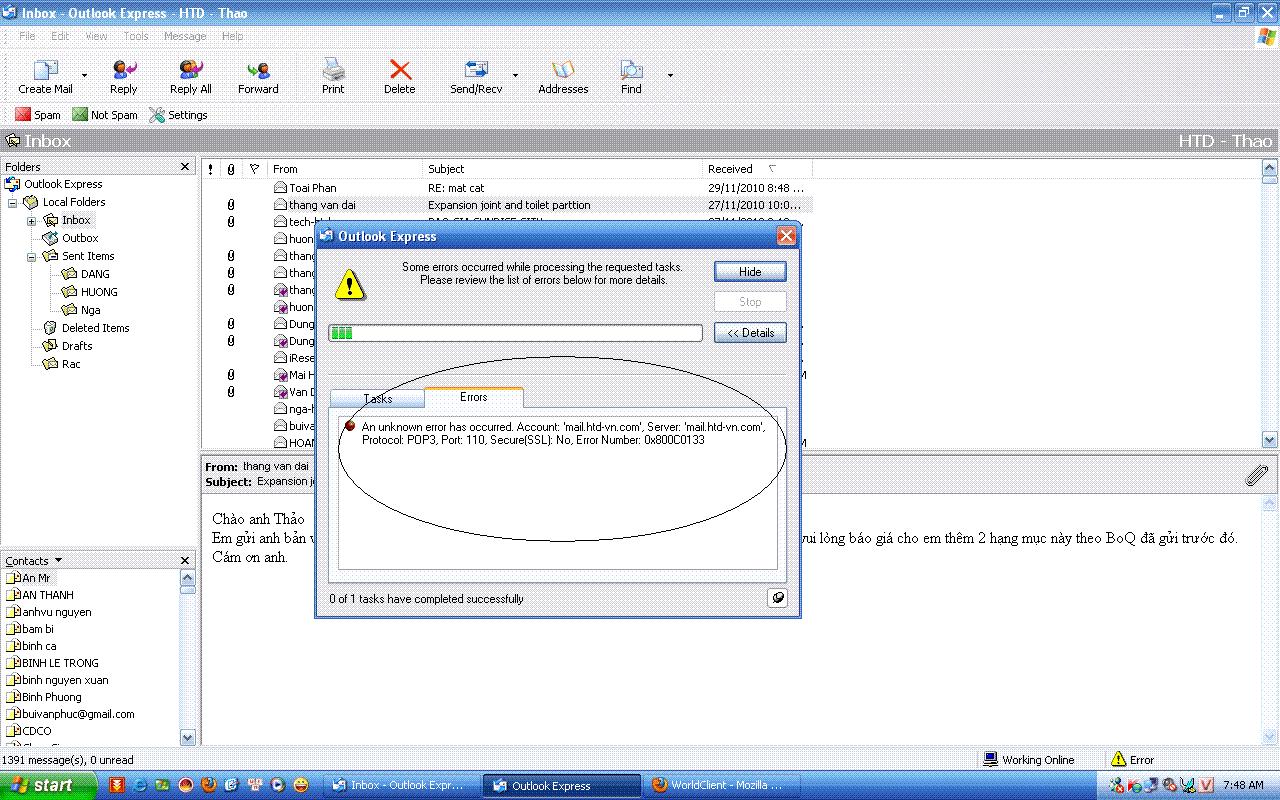Screen dimensions: 1280x800
Task: Expand the Inbox tree node
Action: click(x=31, y=220)
